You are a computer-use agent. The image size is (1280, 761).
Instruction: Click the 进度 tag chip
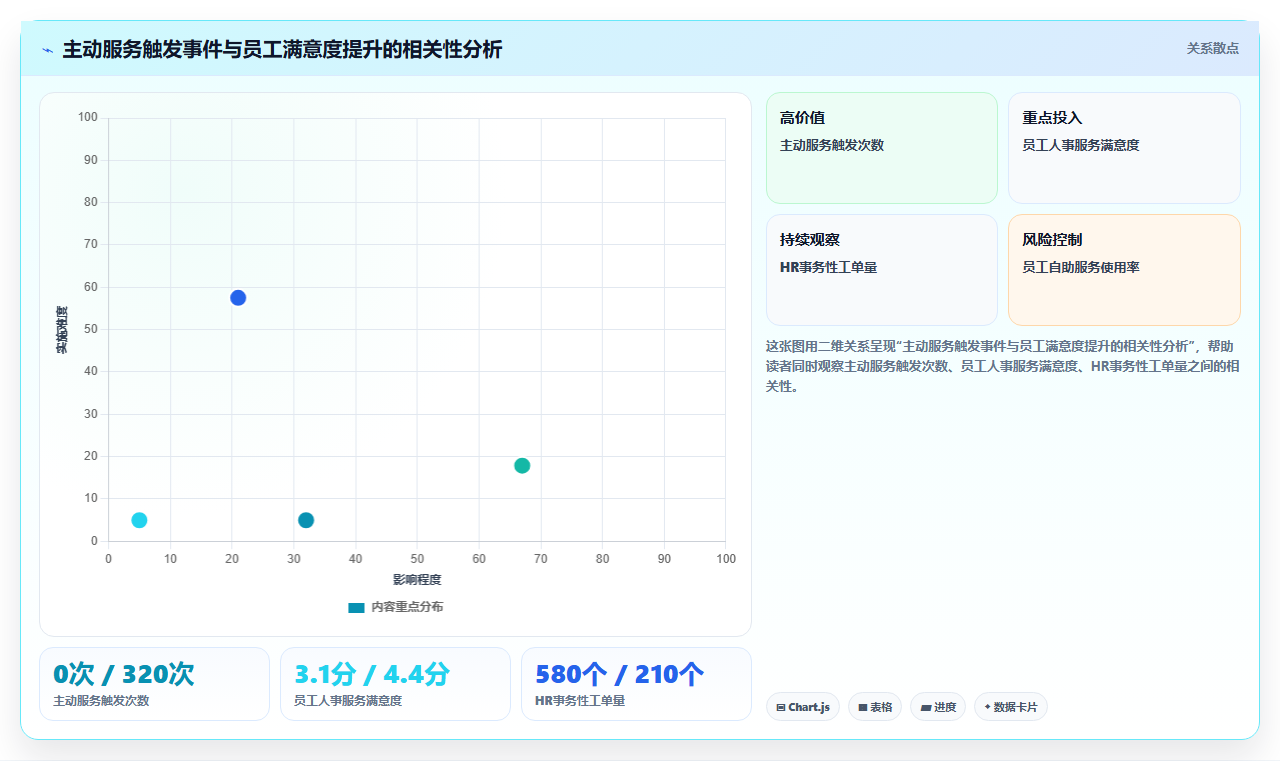(x=938, y=707)
